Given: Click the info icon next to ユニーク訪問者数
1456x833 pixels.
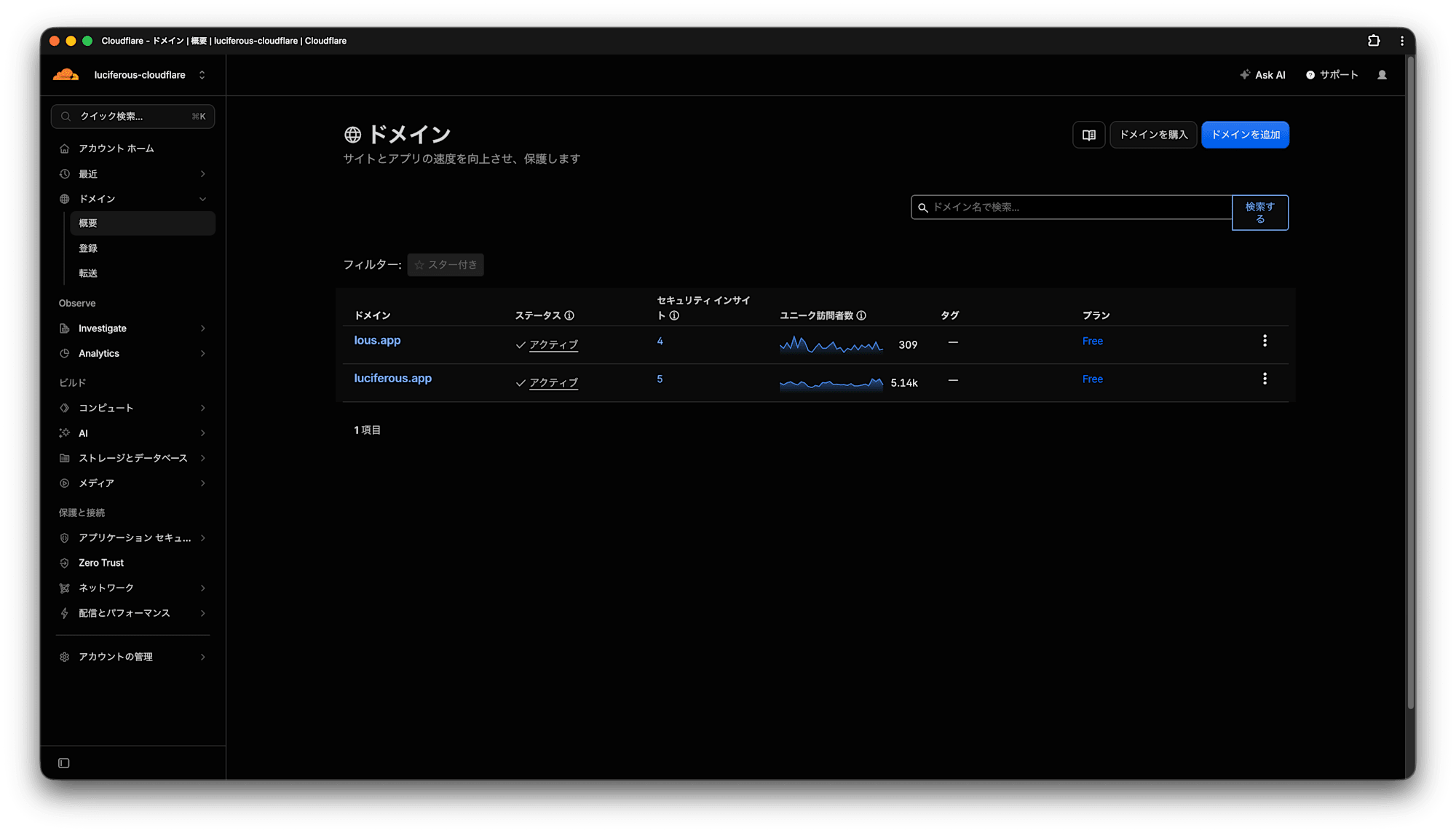Looking at the screenshot, I should point(861,315).
